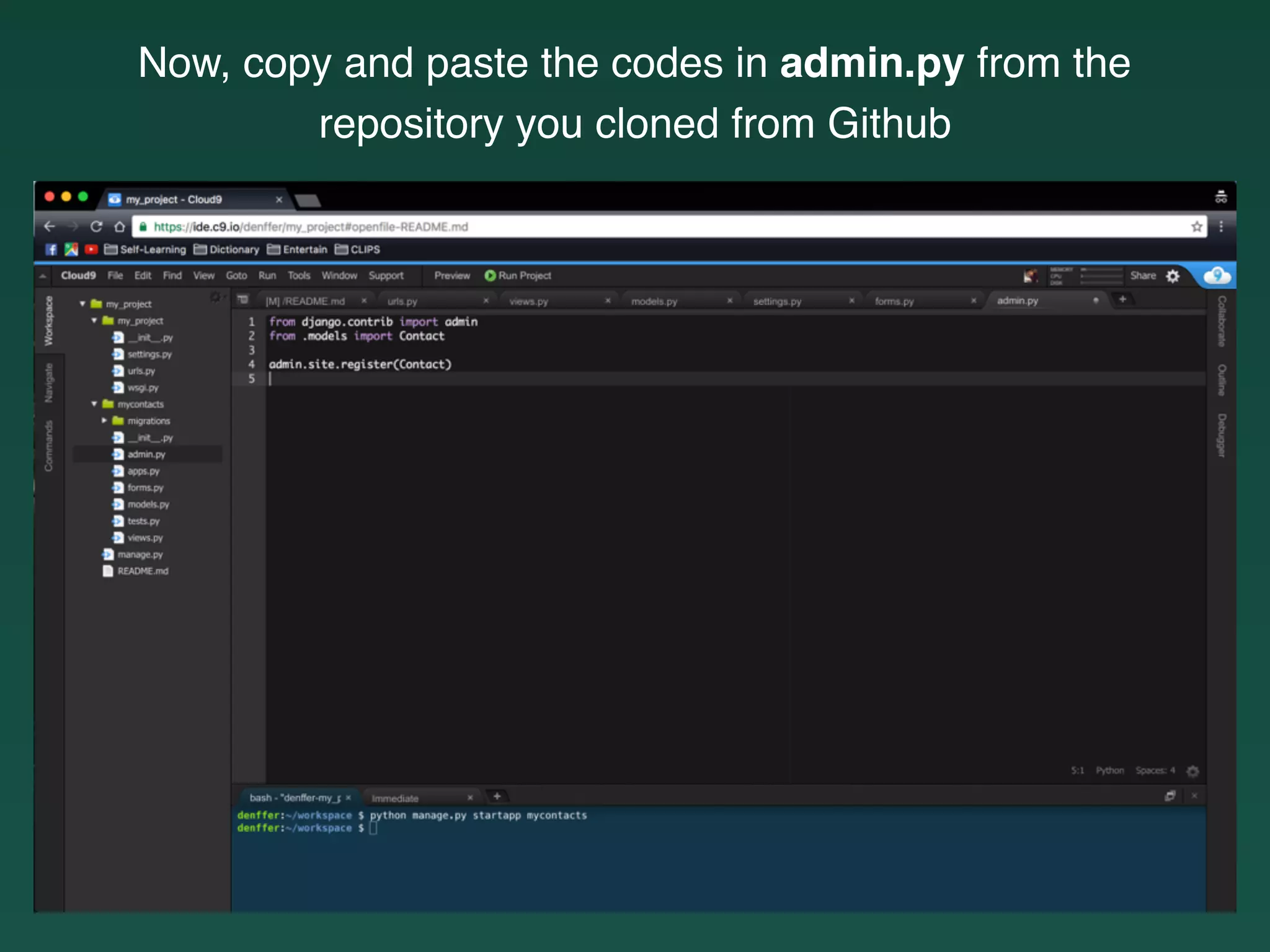Click the browser home icon
This screenshot has height=952, width=1270.
coord(120,226)
